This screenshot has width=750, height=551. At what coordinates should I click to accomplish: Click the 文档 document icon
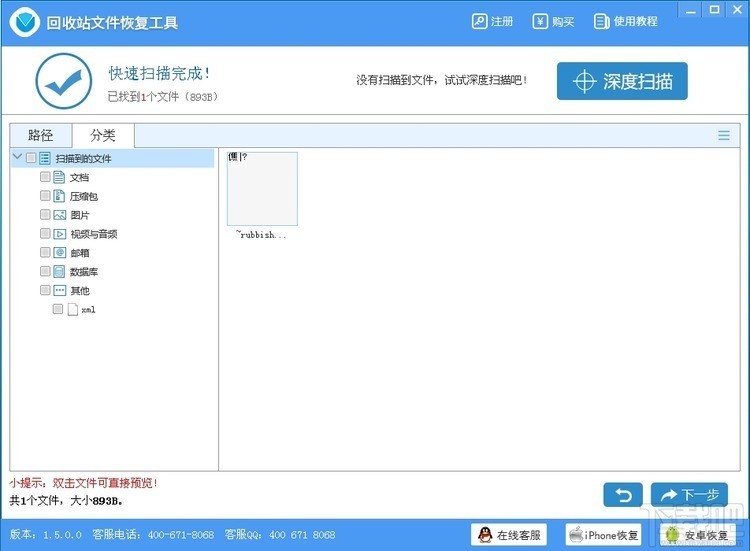(x=59, y=177)
